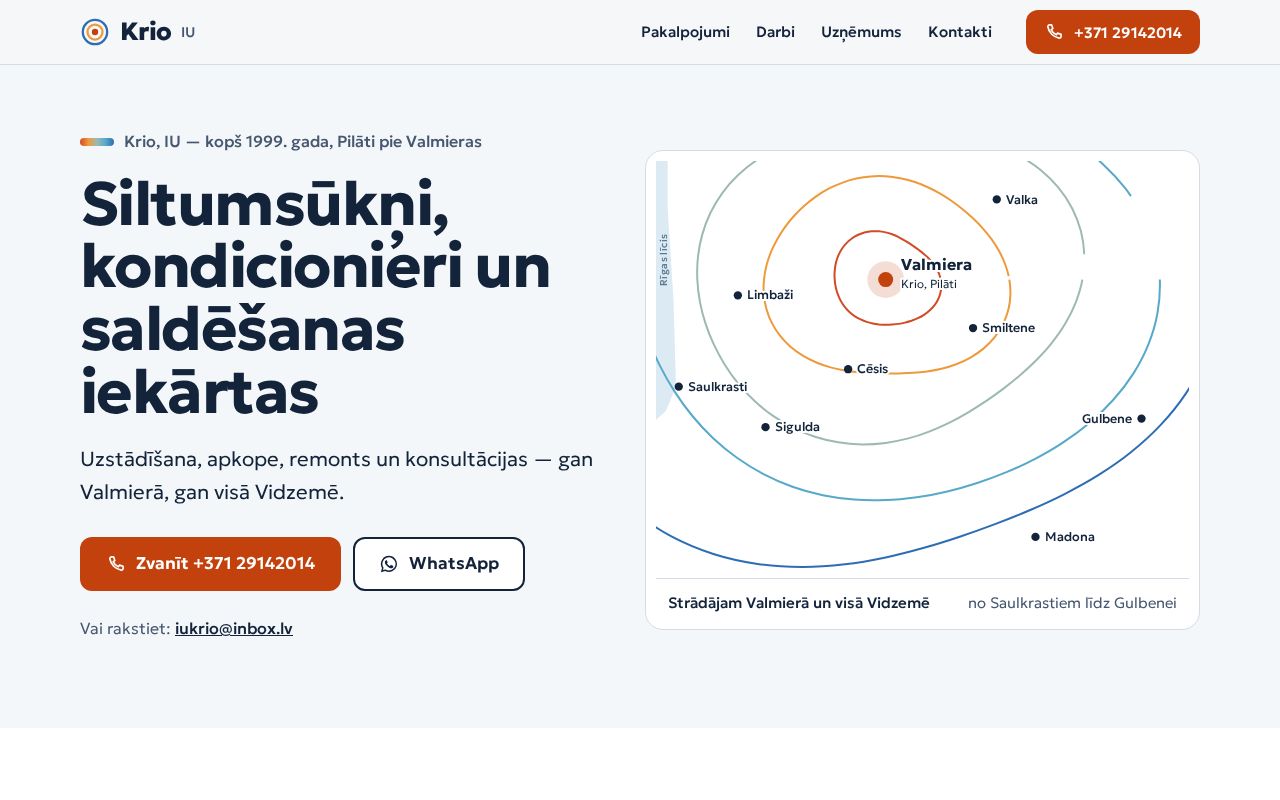Click the Limbaži map dot
Screen dimensions: 1280x800
coord(738,295)
